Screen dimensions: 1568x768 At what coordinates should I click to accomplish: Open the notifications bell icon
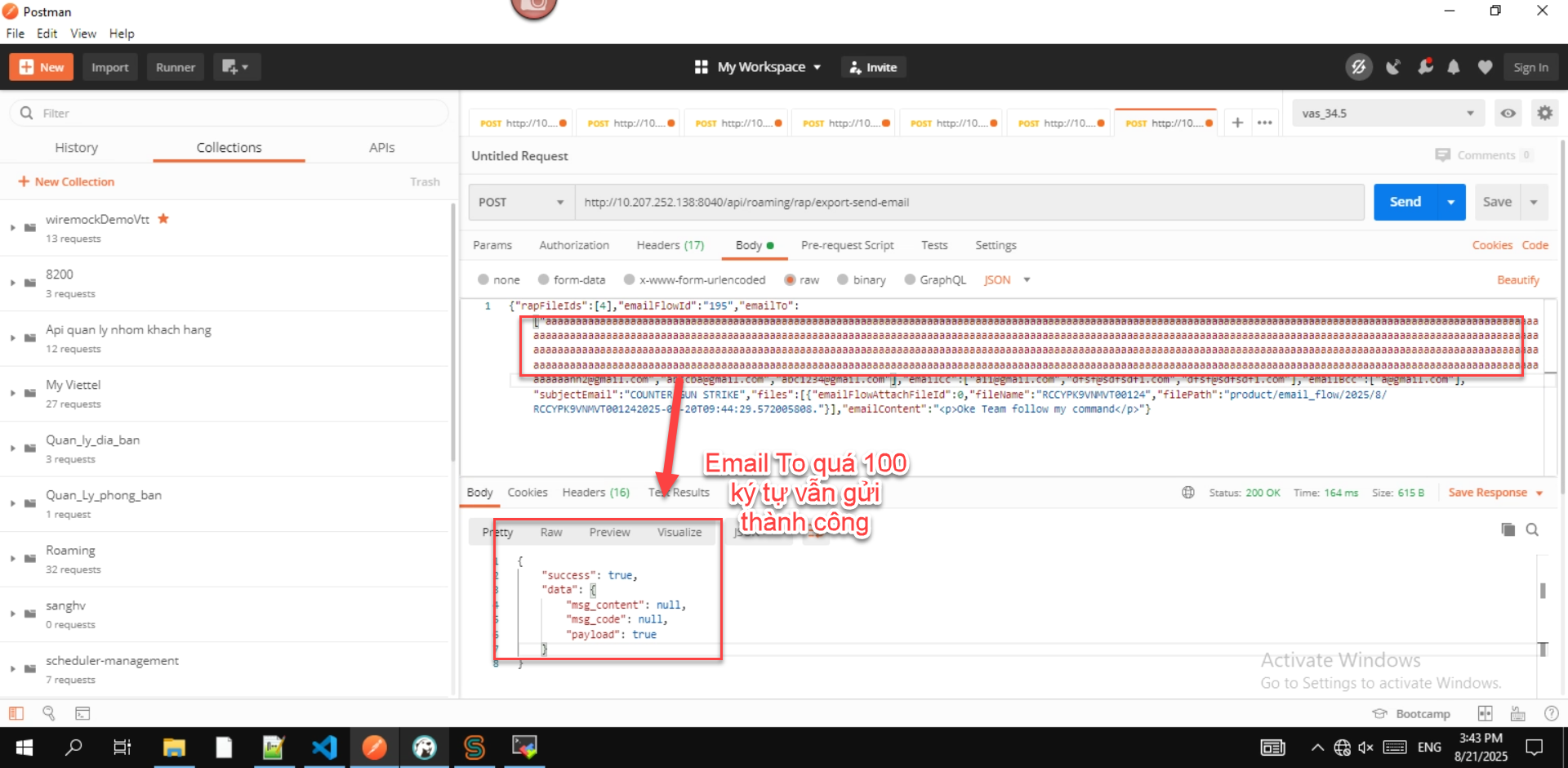[1454, 67]
